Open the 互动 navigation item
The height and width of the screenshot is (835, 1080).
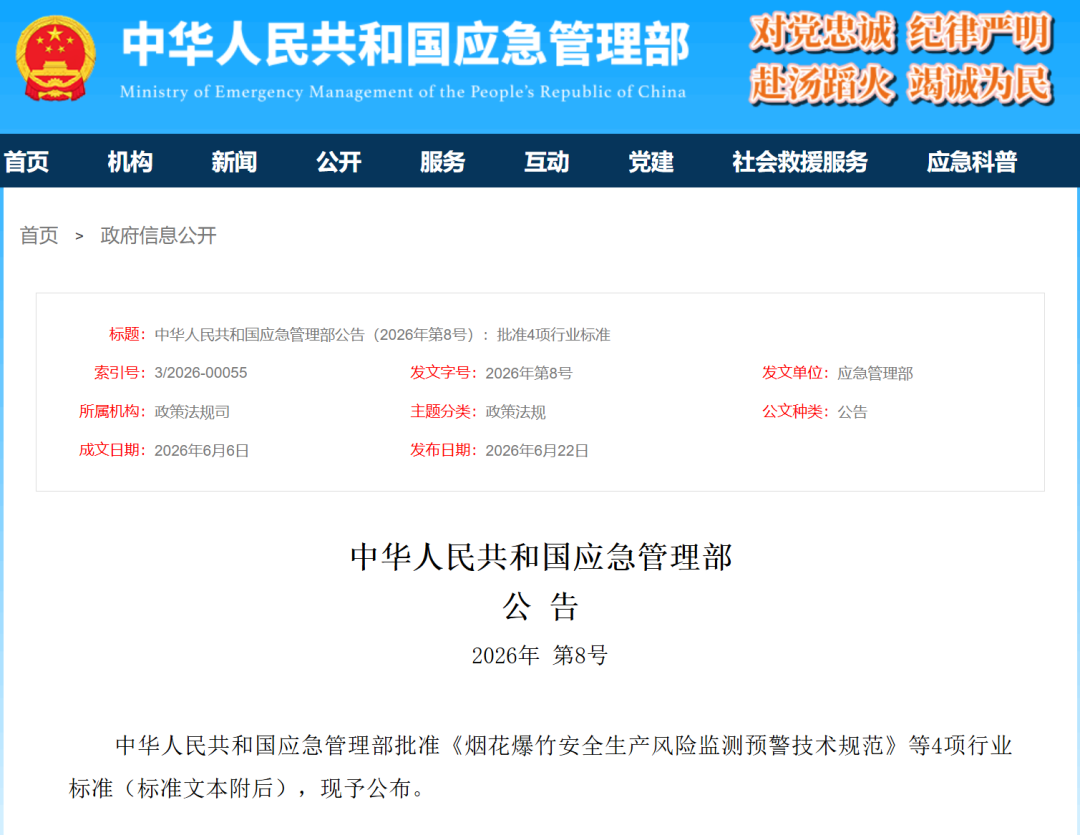pyautogui.click(x=547, y=162)
